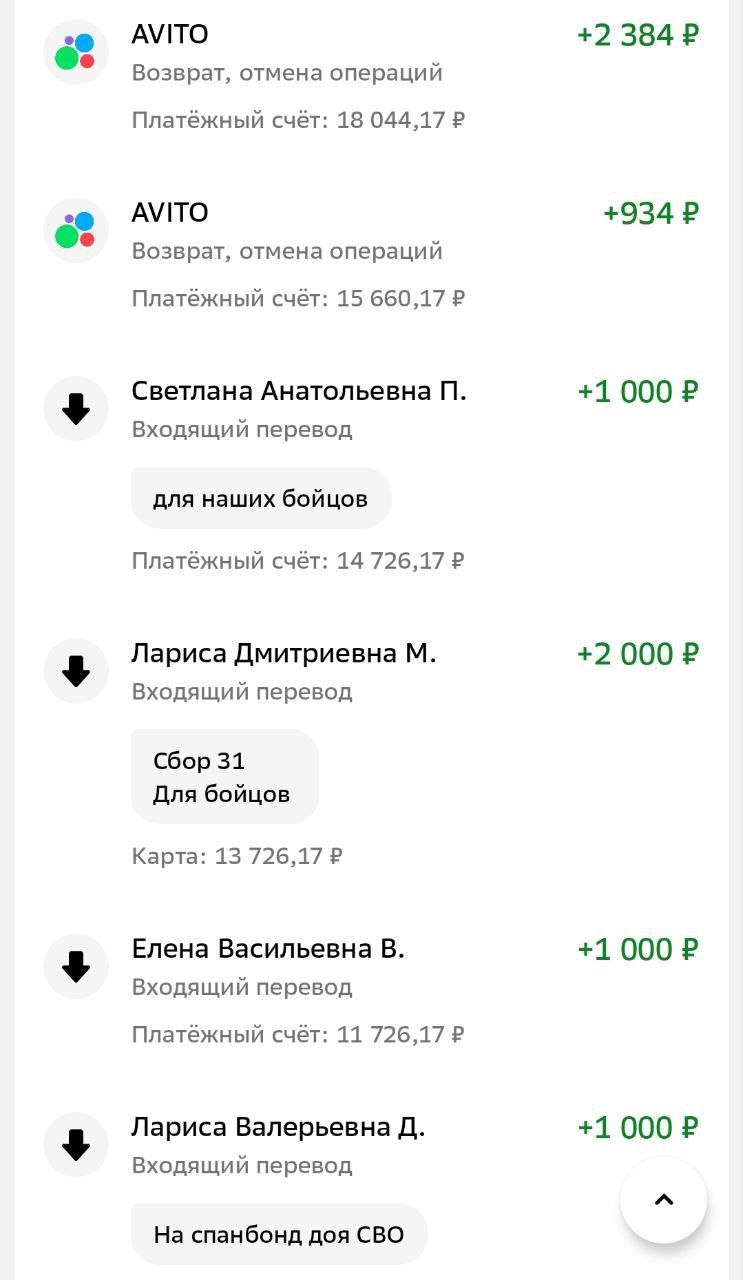Tap the incoming arrow icon for Светлана Анатольевна П.

click(x=76, y=409)
